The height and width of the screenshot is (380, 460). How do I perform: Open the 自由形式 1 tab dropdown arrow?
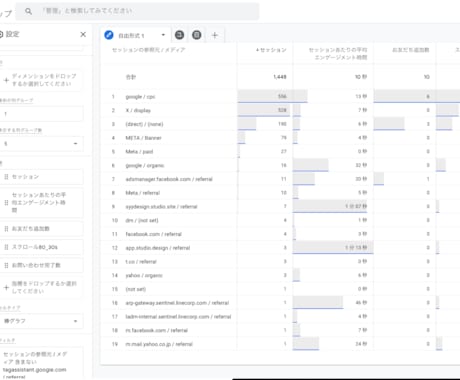[163, 35]
